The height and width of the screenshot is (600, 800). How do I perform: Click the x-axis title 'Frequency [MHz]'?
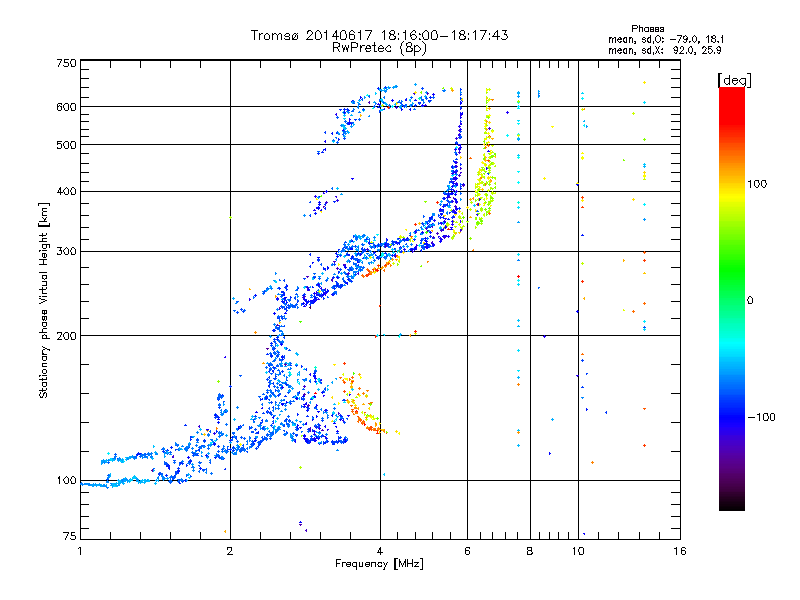click(x=379, y=564)
